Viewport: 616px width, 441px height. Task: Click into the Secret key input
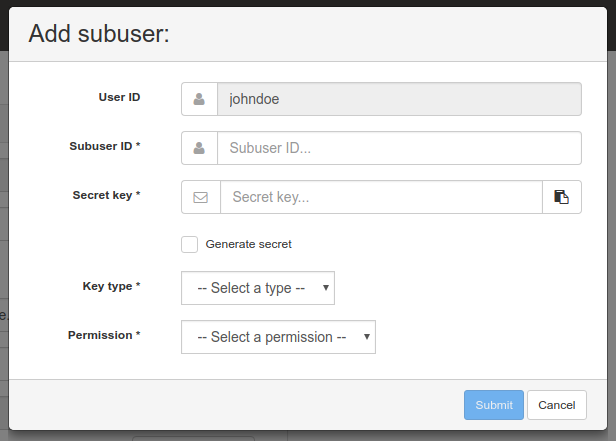click(380, 197)
